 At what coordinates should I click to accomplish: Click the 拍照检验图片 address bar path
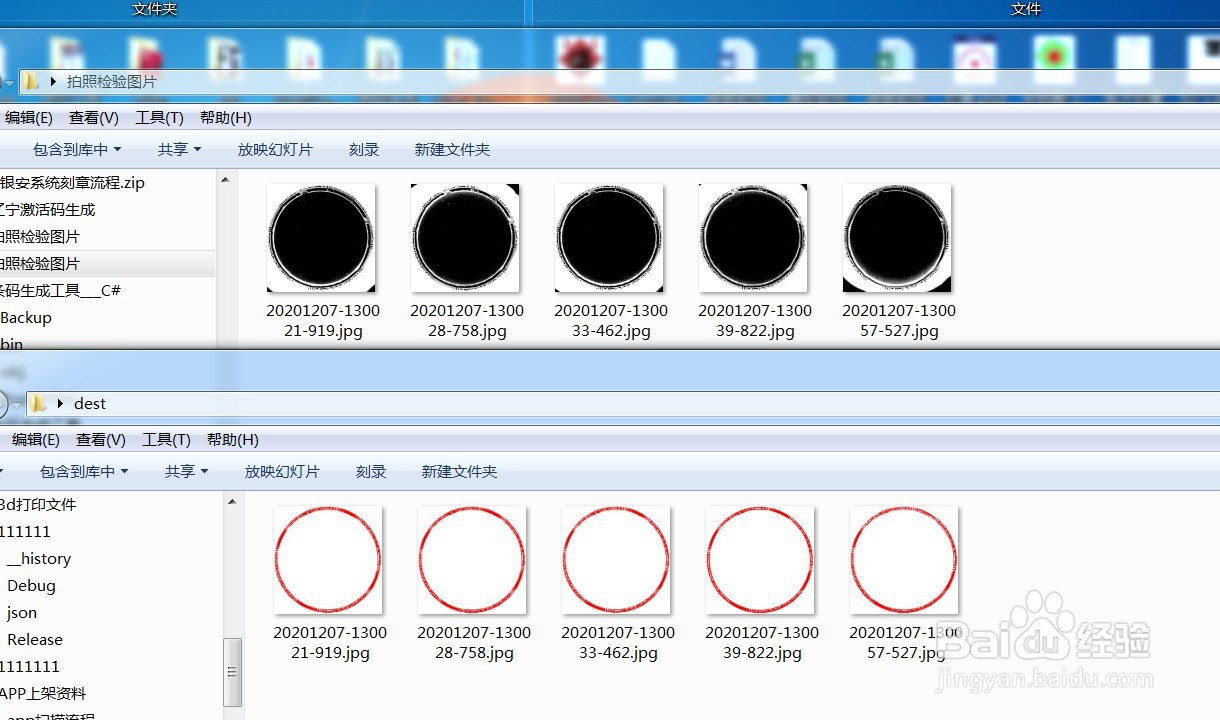111,82
